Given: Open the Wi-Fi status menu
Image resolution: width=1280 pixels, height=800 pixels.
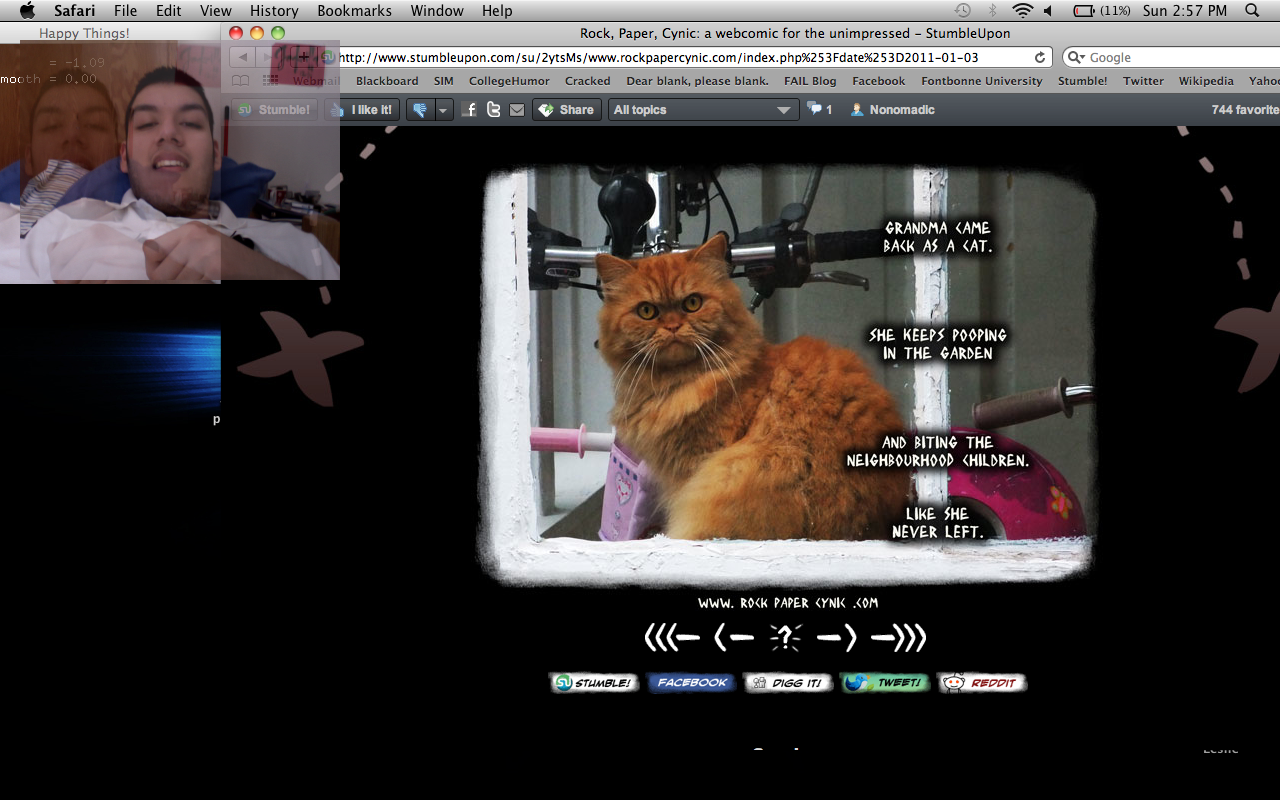Looking at the screenshot, I should [1021, 11].
